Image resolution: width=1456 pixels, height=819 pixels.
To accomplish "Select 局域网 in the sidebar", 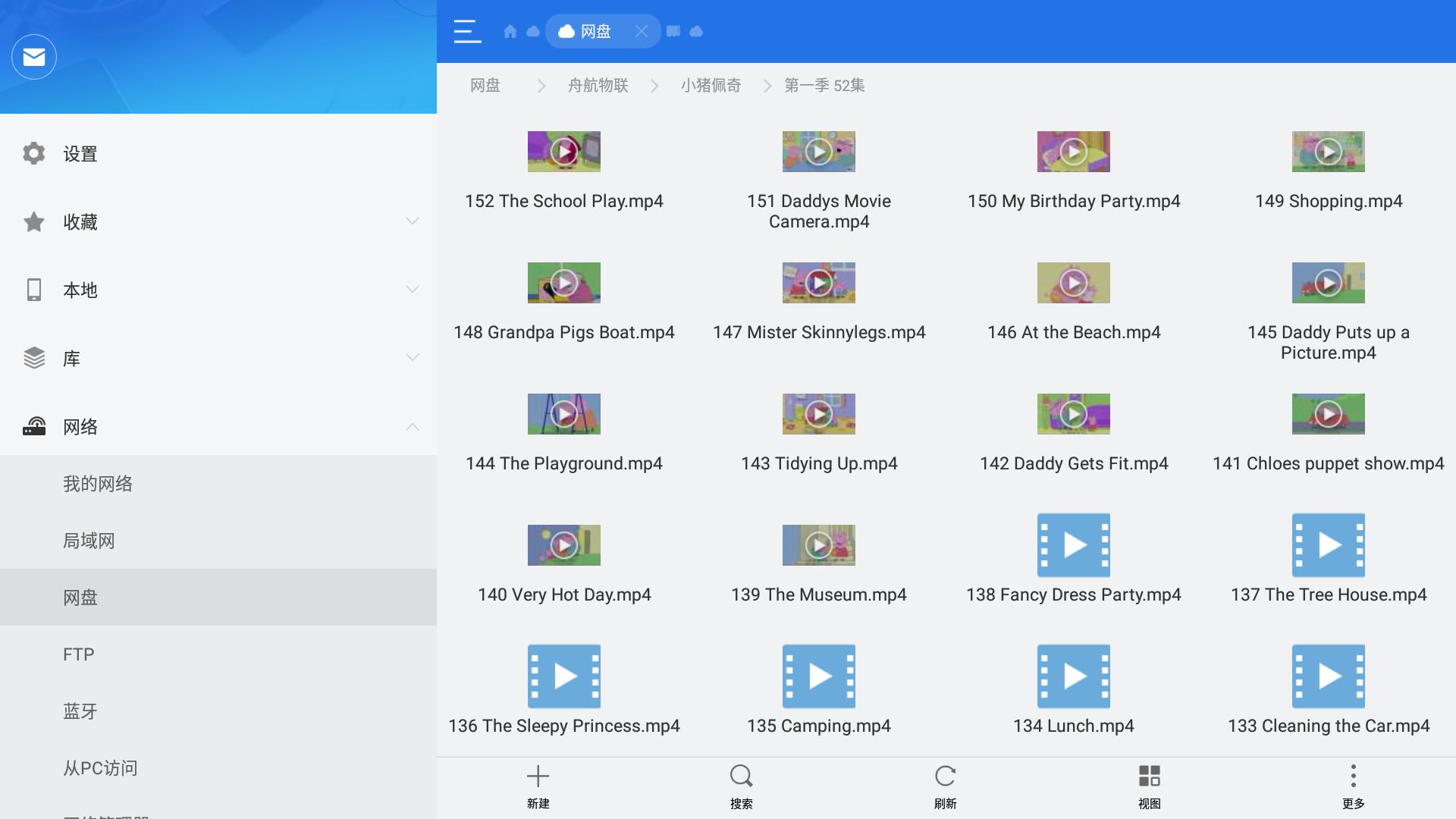I will coord(89,541).
